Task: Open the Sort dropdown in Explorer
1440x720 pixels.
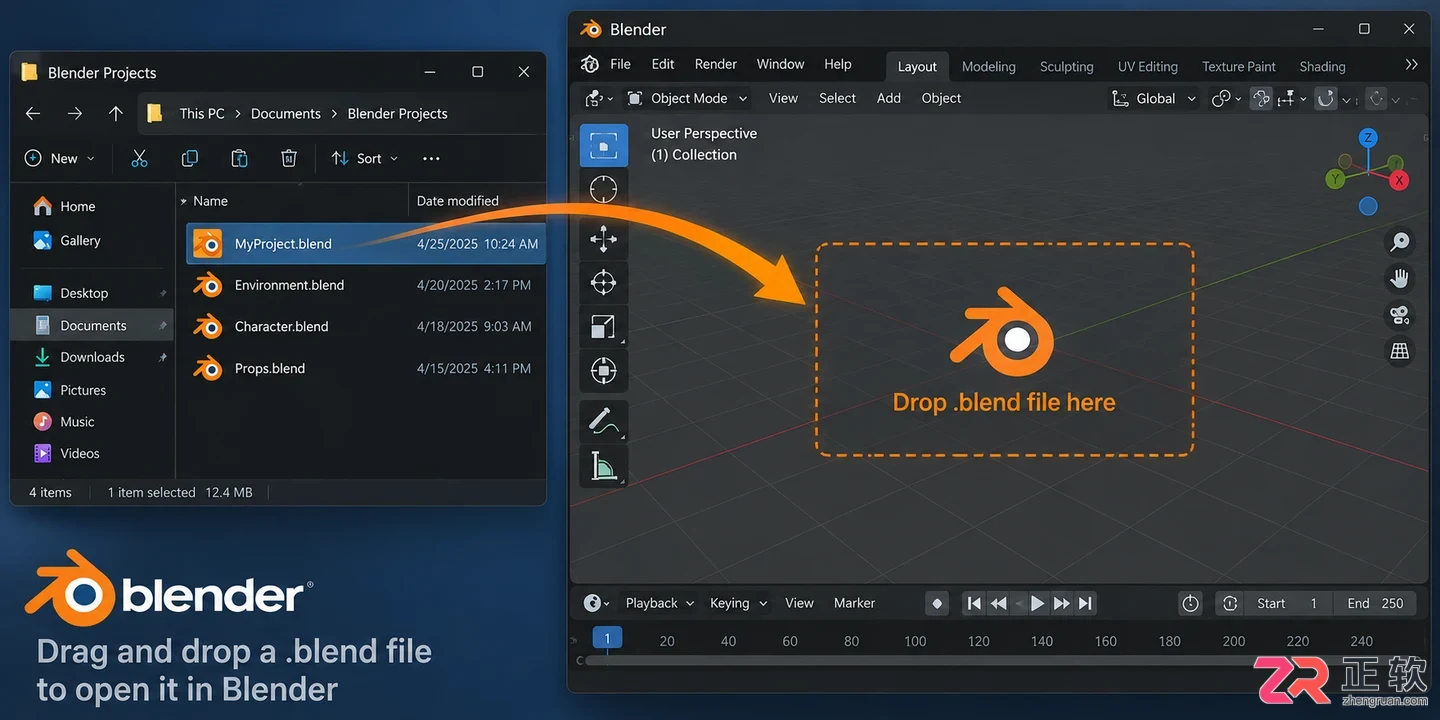Action: point(365,158)
